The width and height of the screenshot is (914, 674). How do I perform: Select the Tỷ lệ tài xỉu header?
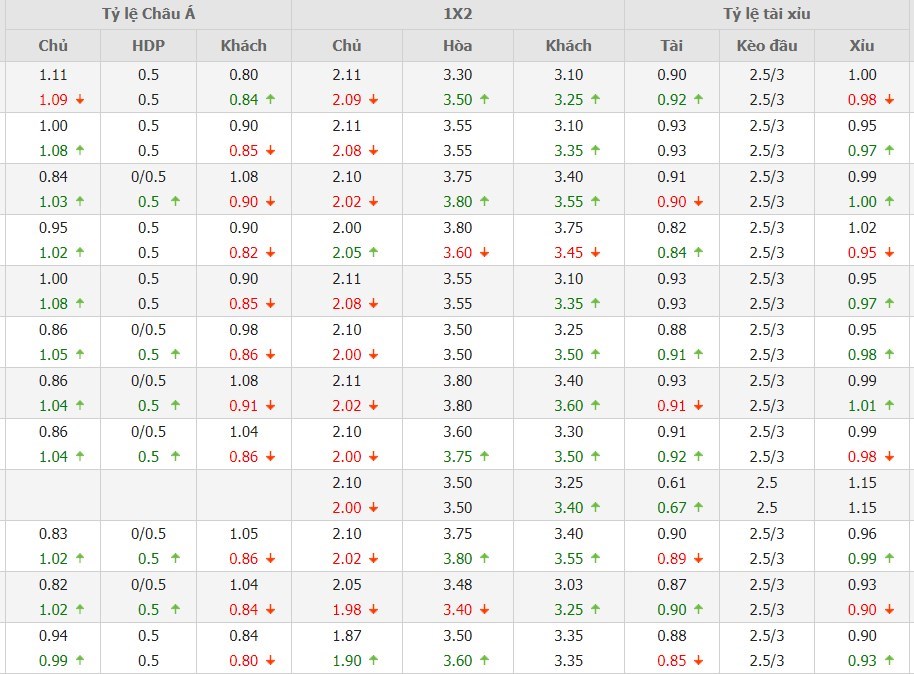(768, 14)
